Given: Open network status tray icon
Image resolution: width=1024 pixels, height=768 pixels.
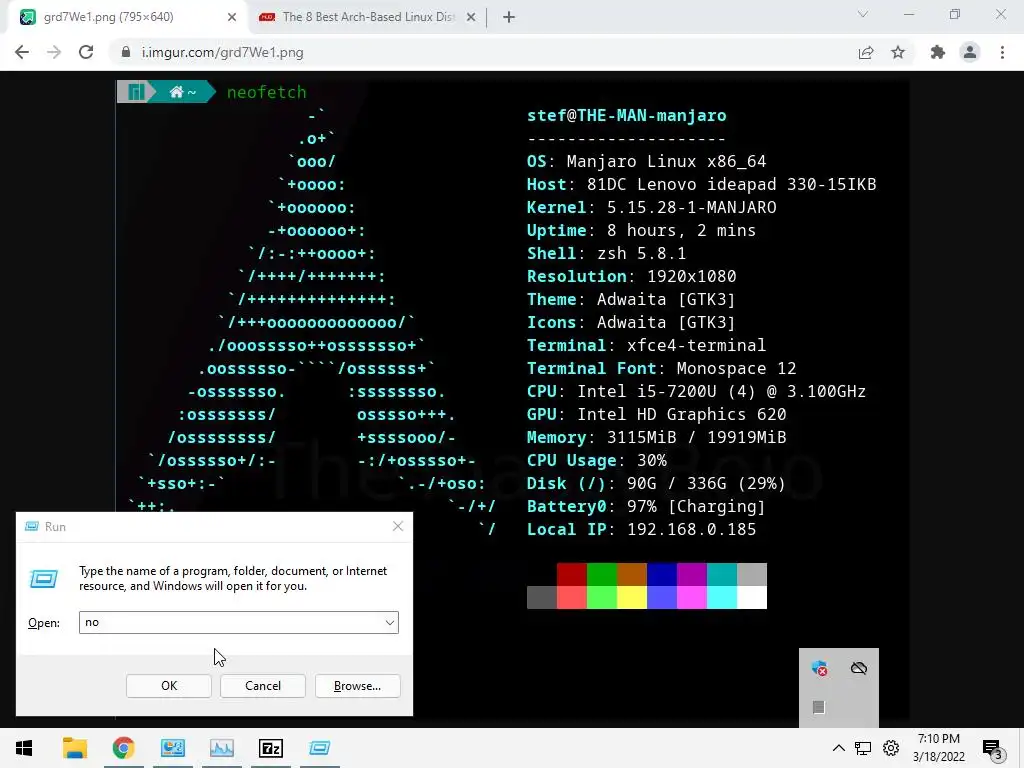Looking at the screenshot, I should pos(863,748).
